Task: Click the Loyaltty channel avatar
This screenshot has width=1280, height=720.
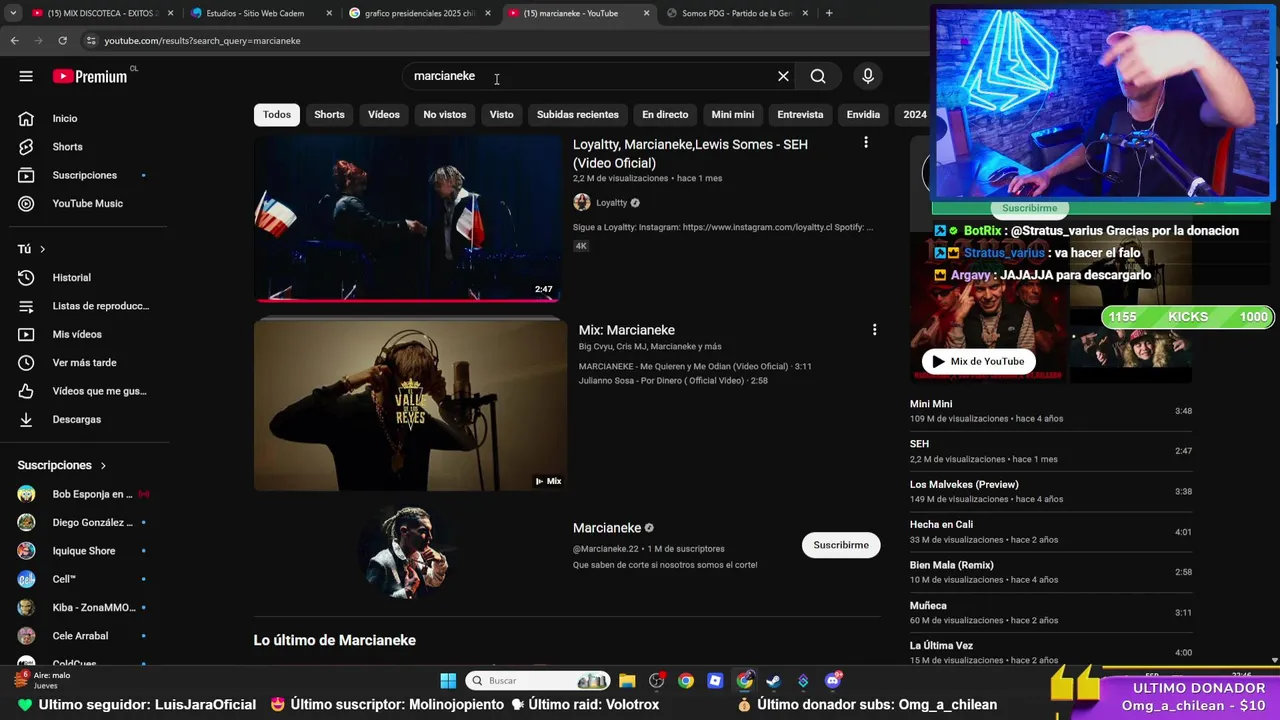Action: 582,202
